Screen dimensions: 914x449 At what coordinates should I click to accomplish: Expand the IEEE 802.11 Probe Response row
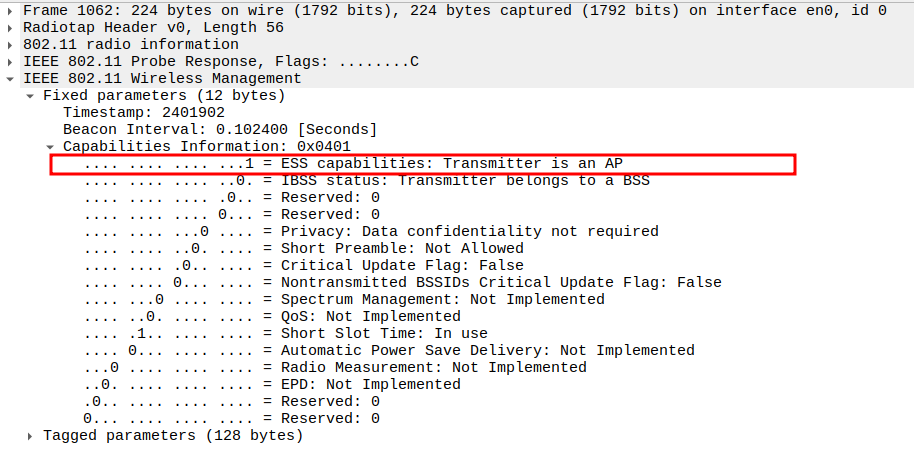[11, 62]
